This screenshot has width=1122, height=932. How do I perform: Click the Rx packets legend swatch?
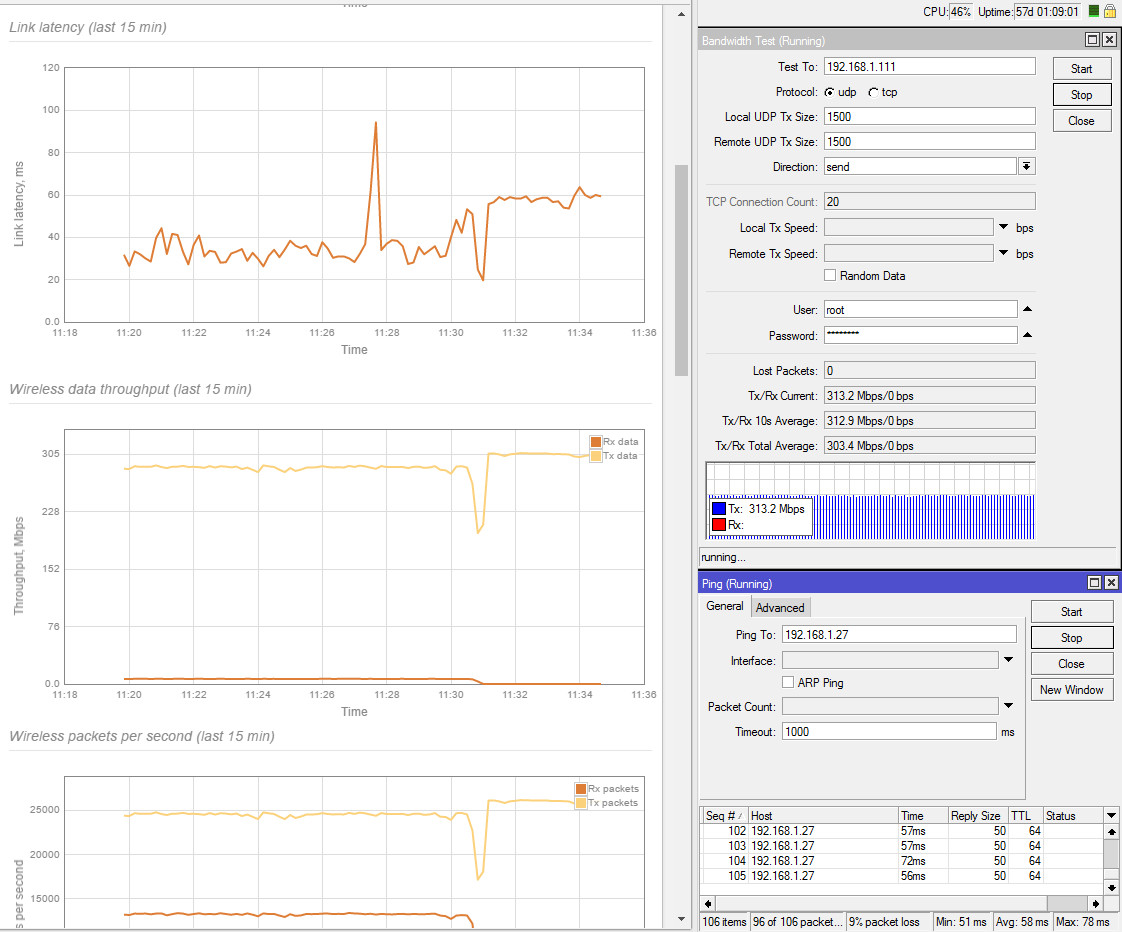[581, 789]
